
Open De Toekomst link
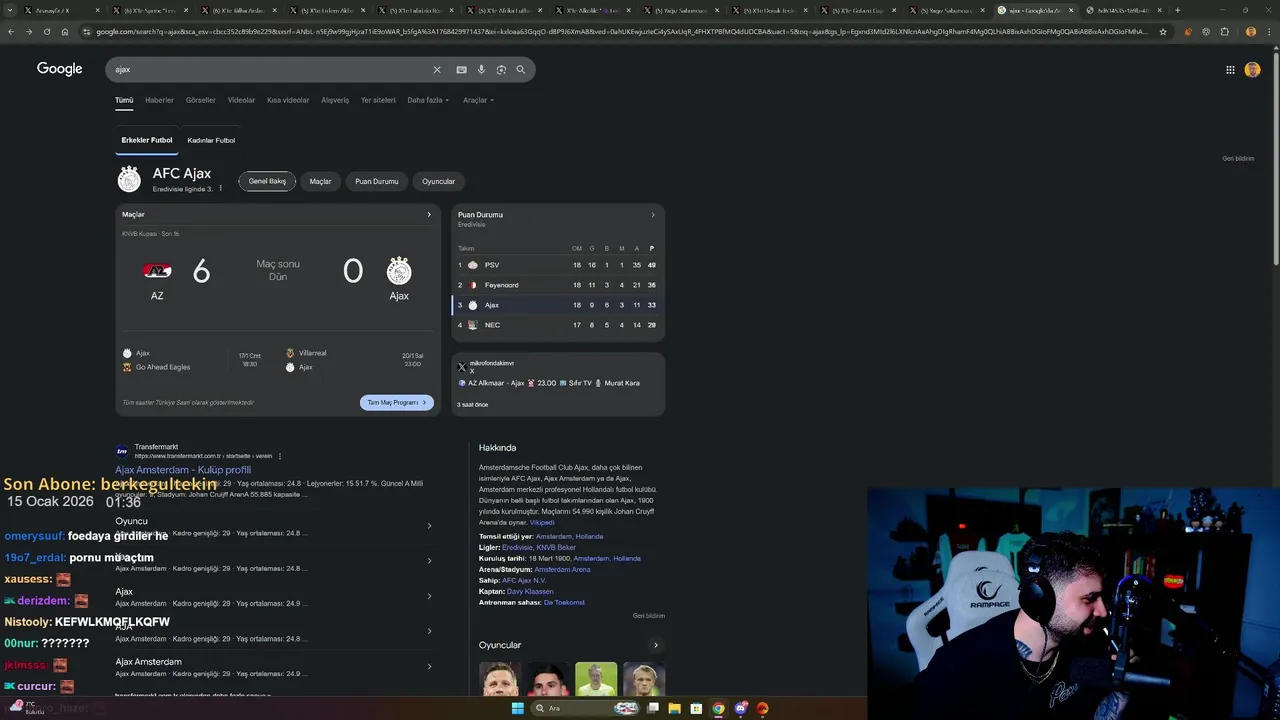pyautogui.click(x=564, y=602)
